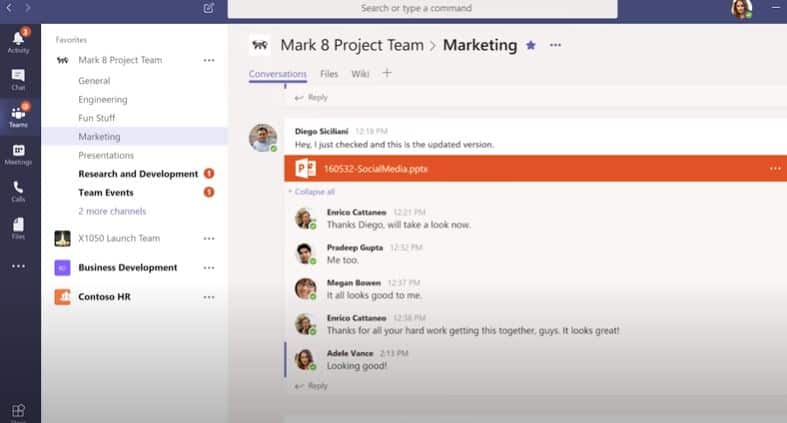The height and width of the screenshot is (423, 787).
Task: Click Reply above Diego's message
Action: click(311, 97)
